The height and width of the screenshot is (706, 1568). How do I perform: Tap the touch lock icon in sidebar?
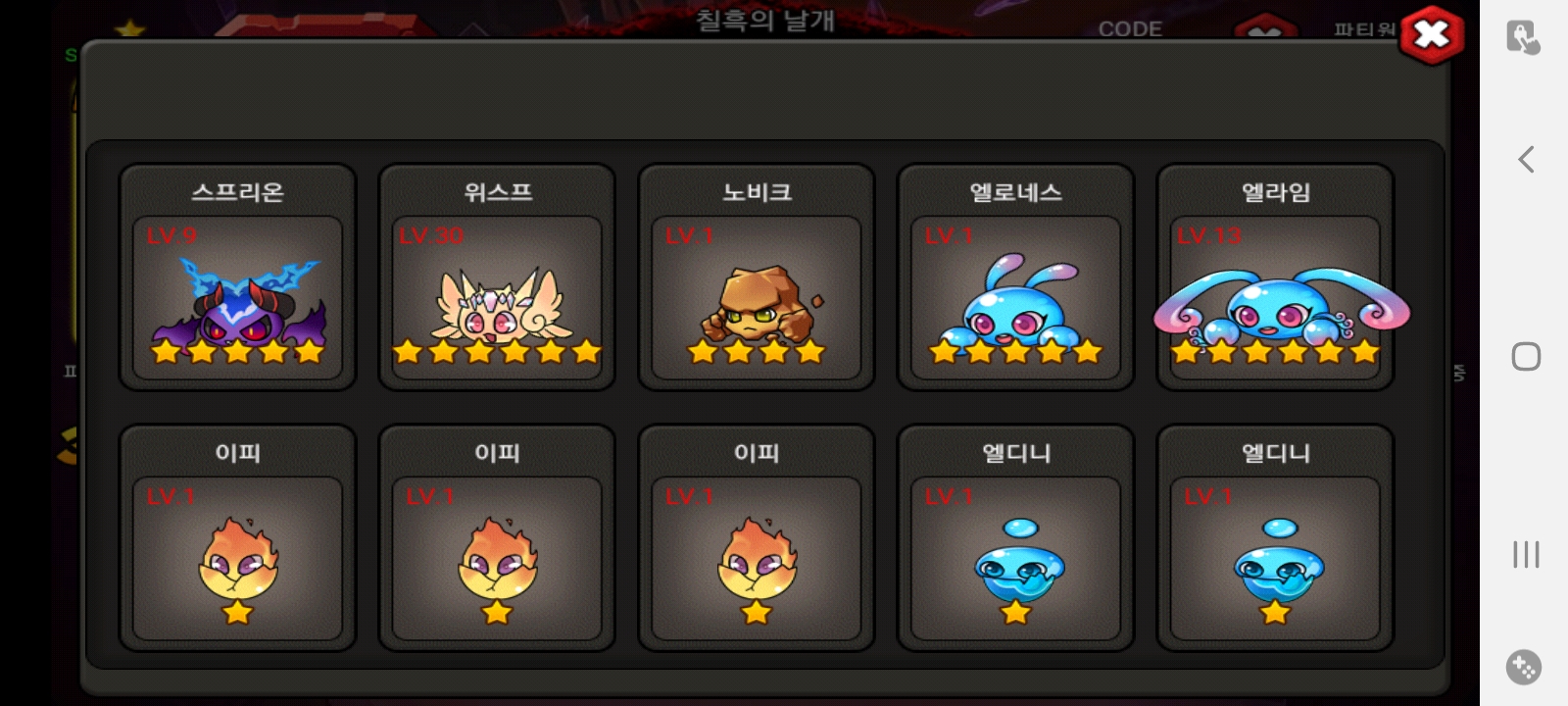point(1523,37)
